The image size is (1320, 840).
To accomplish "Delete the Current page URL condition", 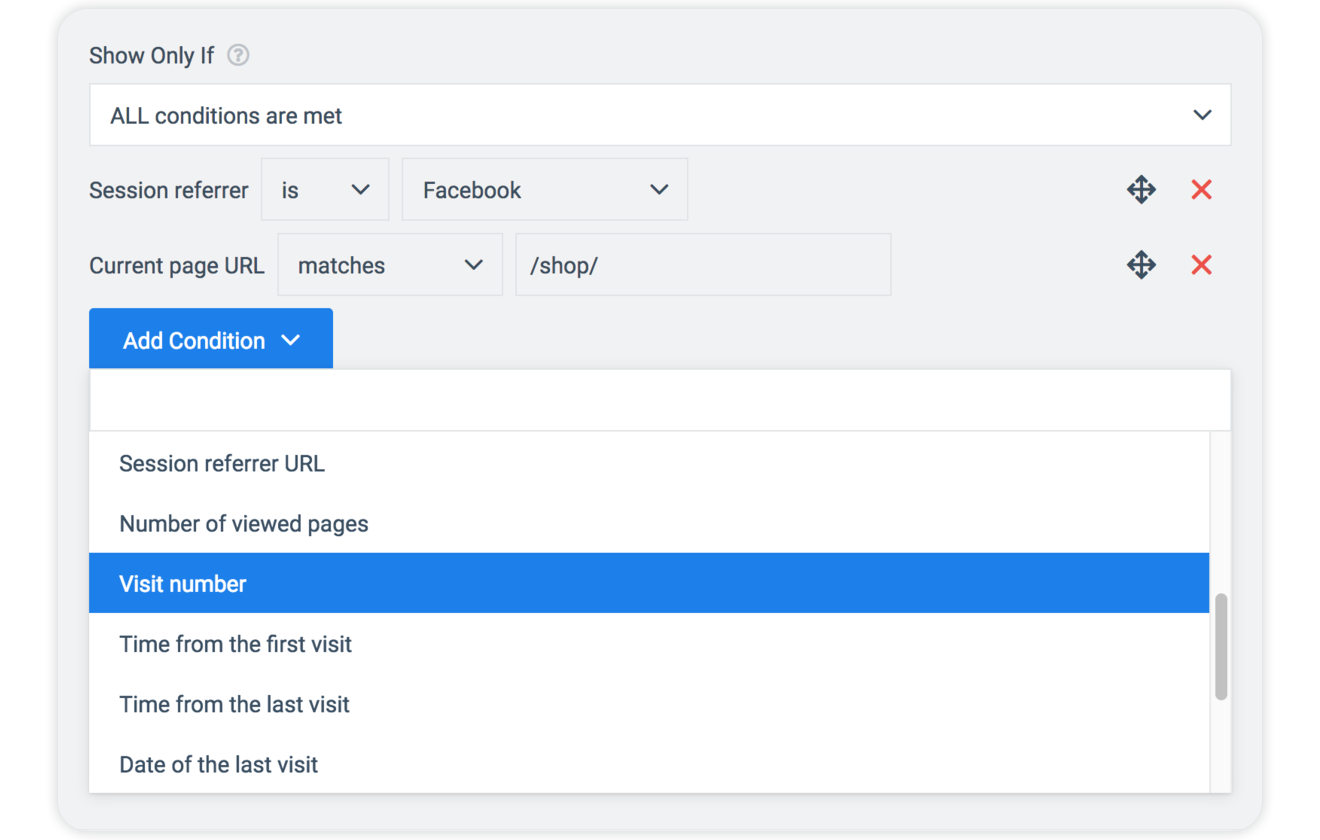I will pos(1201,265).
